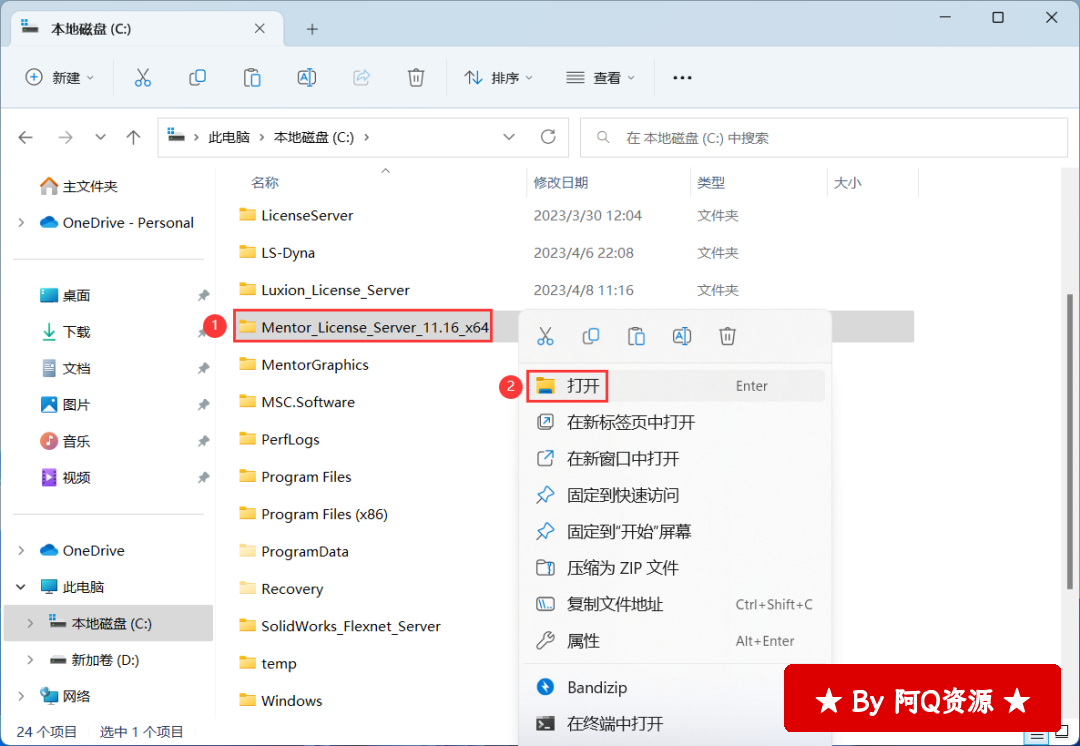Expand 本地磁盘 (C:) in the sidebar

30,623
